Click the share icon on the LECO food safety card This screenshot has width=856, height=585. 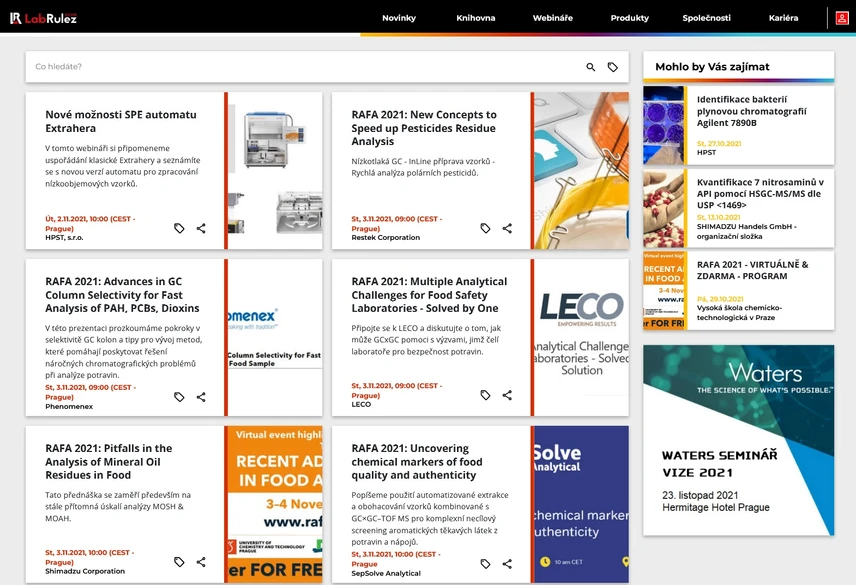coord(506,395)
